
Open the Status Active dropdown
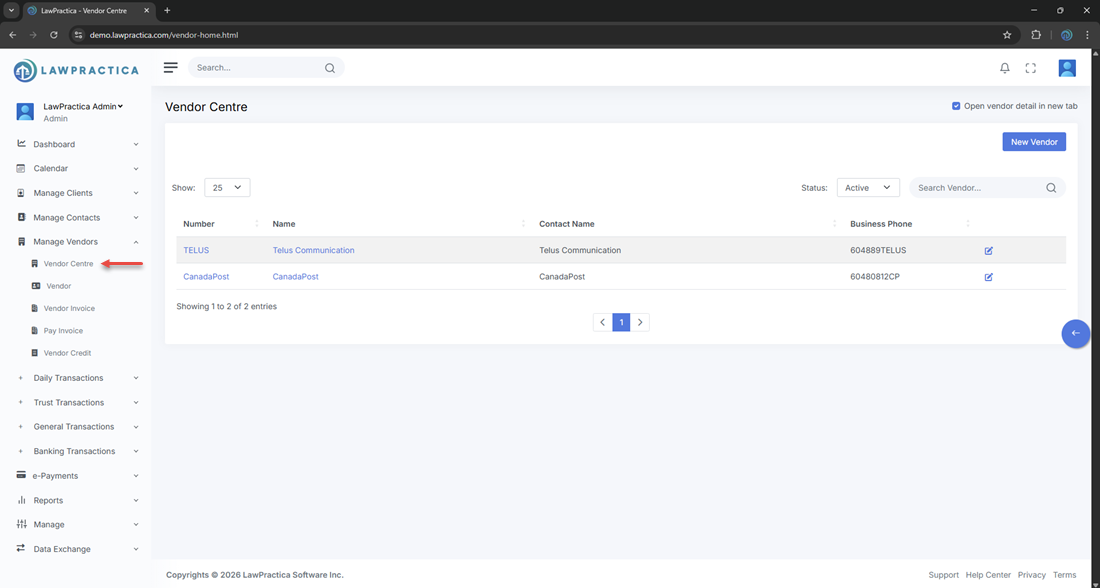coord(867,188)
